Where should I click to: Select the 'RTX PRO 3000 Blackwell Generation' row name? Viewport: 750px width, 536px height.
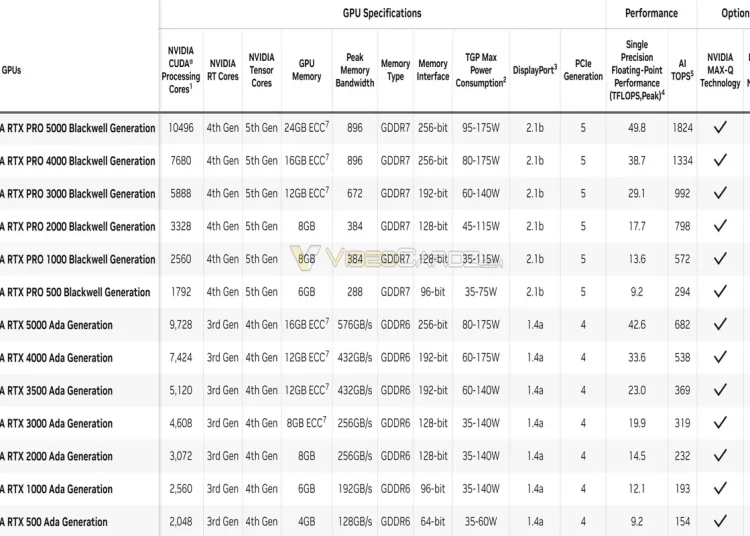(78, 194)
